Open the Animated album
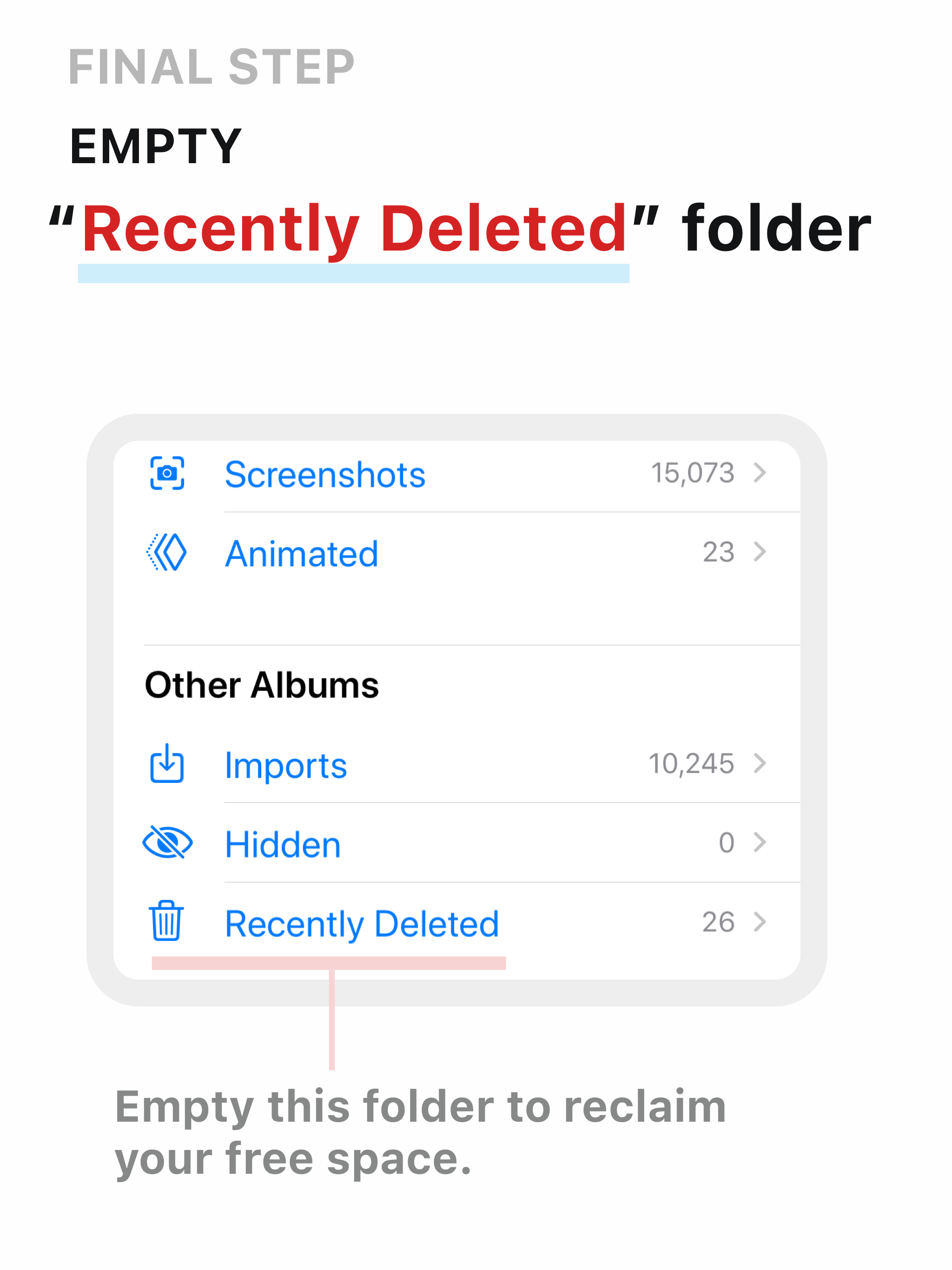 [456, 553]
